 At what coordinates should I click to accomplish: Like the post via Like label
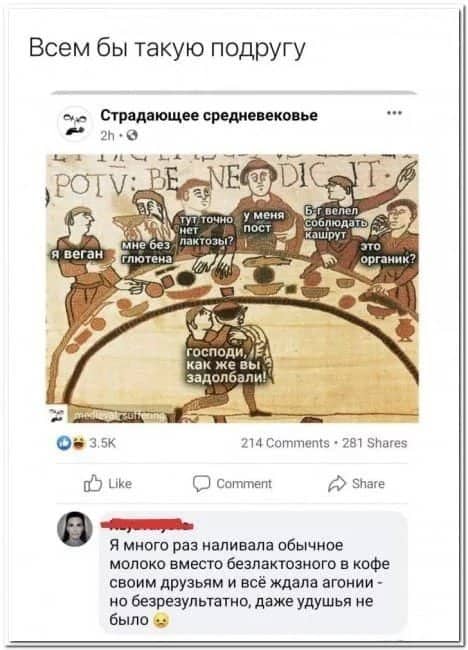[x=120, y=484]
